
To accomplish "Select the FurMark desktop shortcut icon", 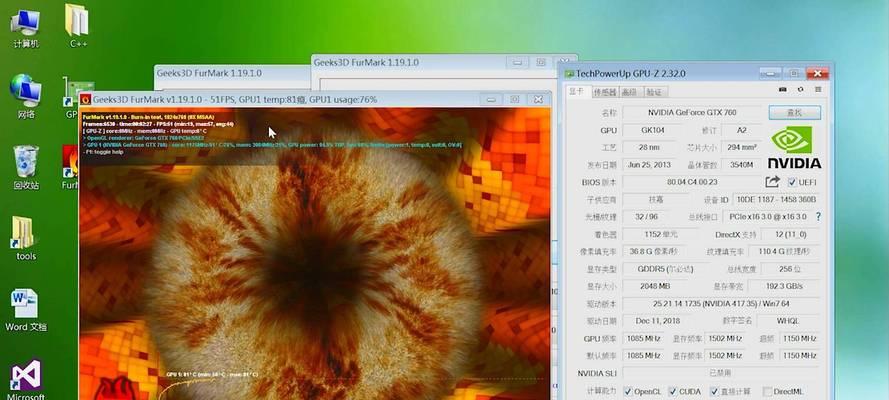I will [70, 167].
